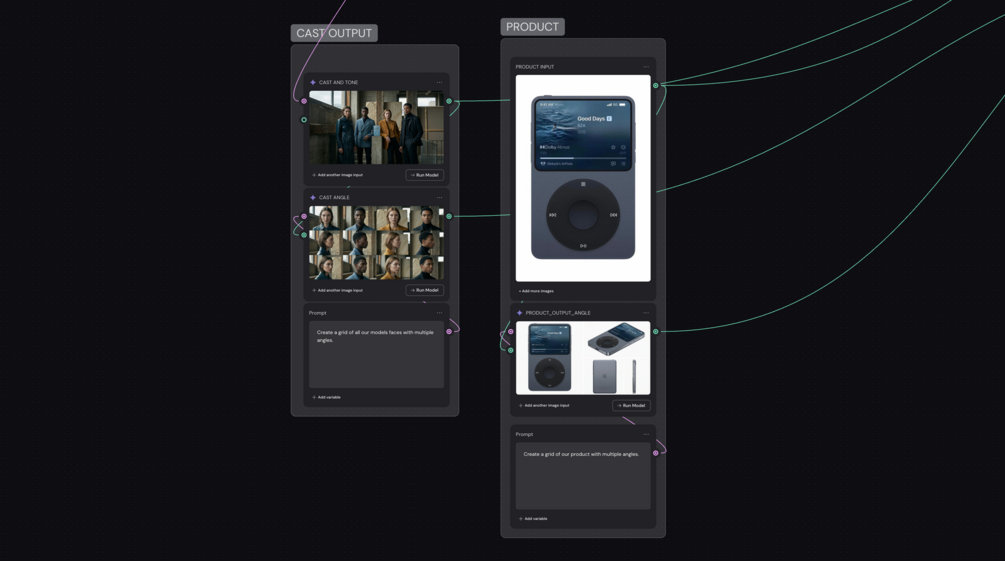Screen dimensions: 1005x561
Task: Select the green output port of CAST AND TONE
Action: 449,101
